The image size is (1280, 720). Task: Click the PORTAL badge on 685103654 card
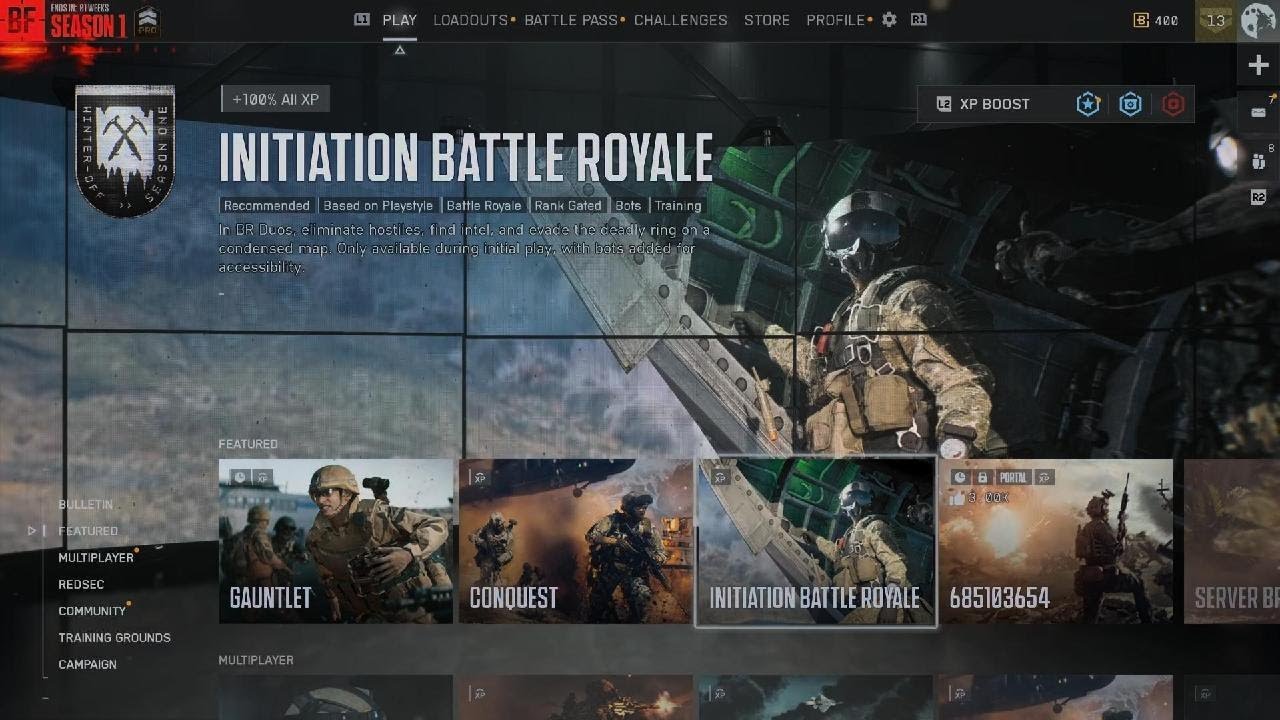point(1013,477)
